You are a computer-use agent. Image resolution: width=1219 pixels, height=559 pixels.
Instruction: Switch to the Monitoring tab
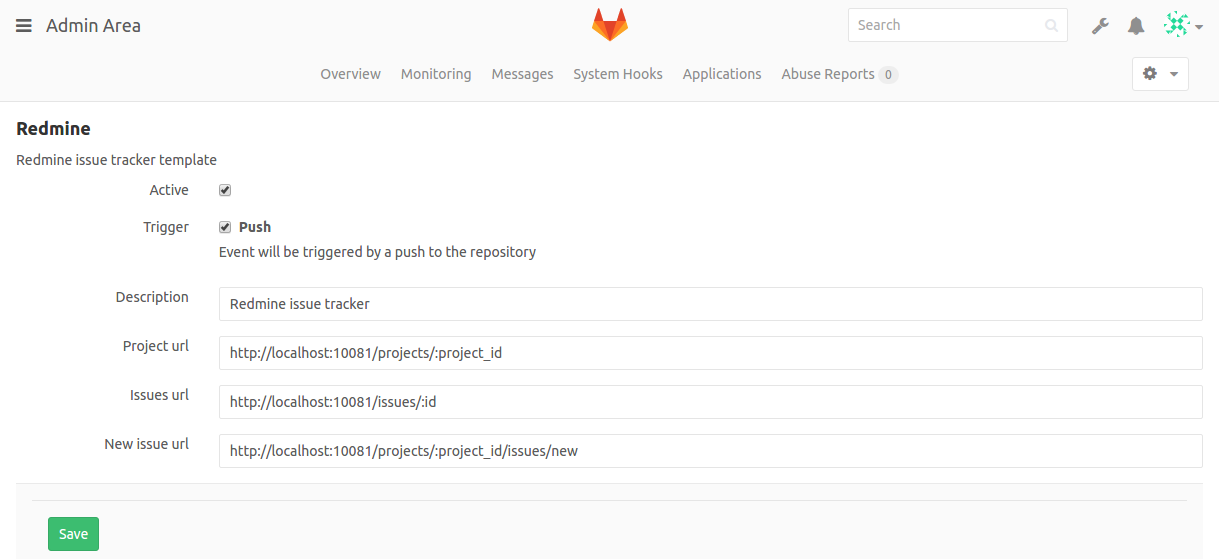436,74
